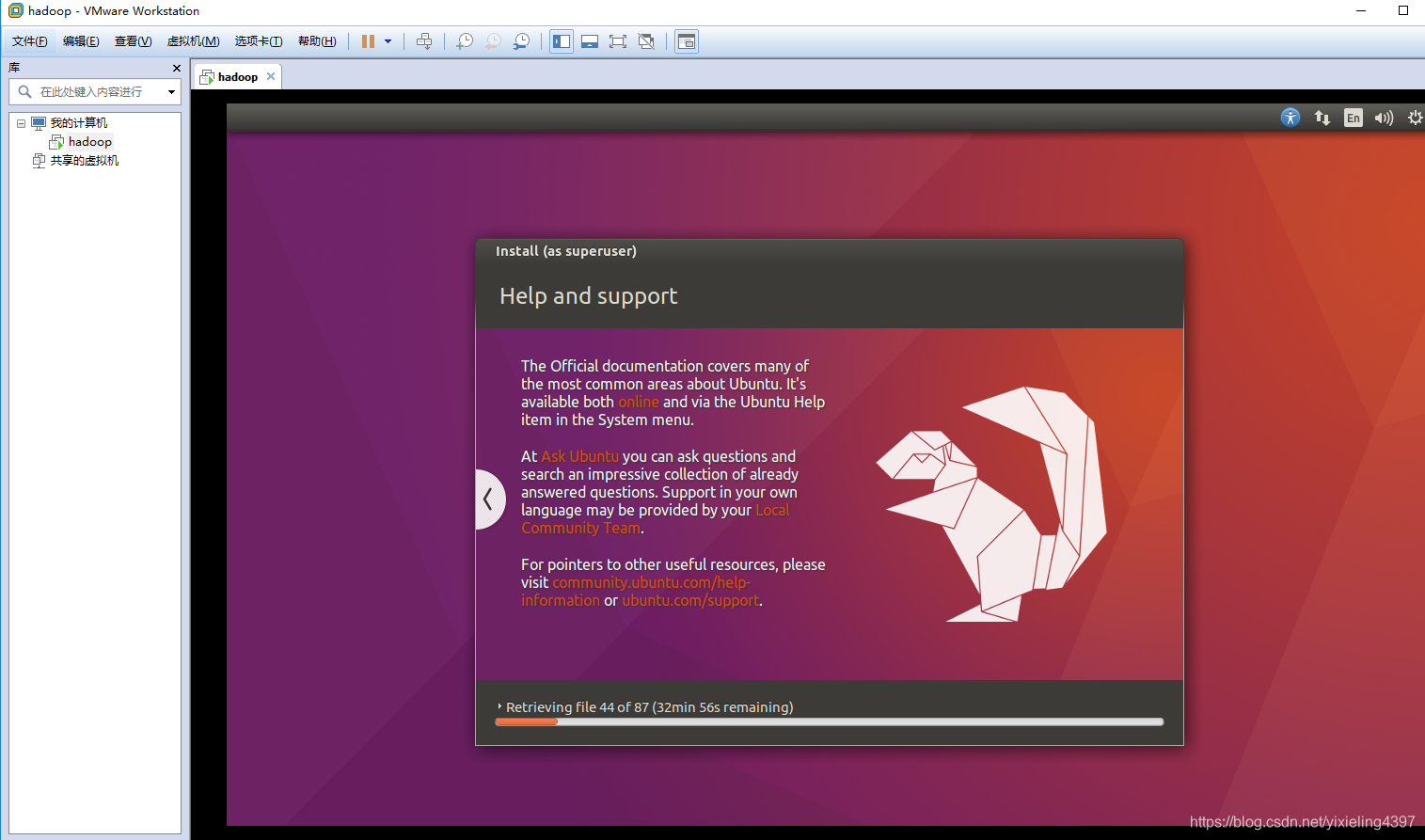
Task: Close the library panel
Action: 177,68
